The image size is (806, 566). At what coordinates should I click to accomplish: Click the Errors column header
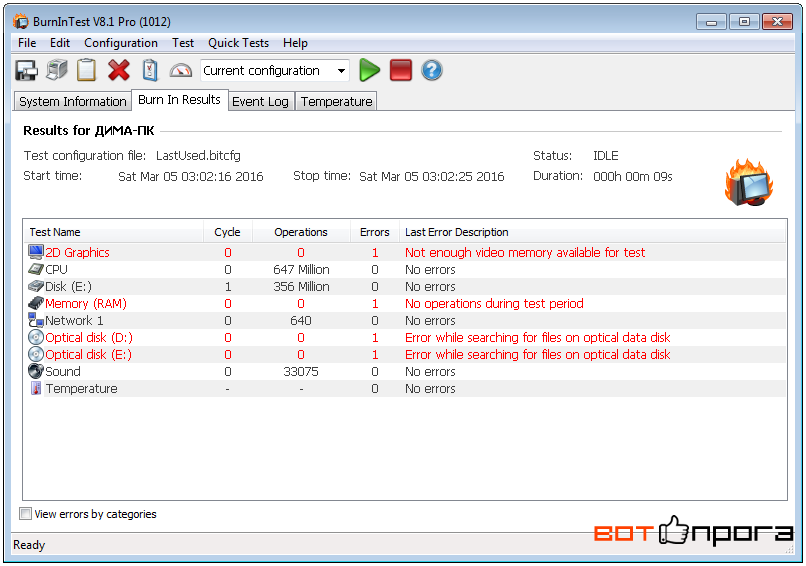375,232
